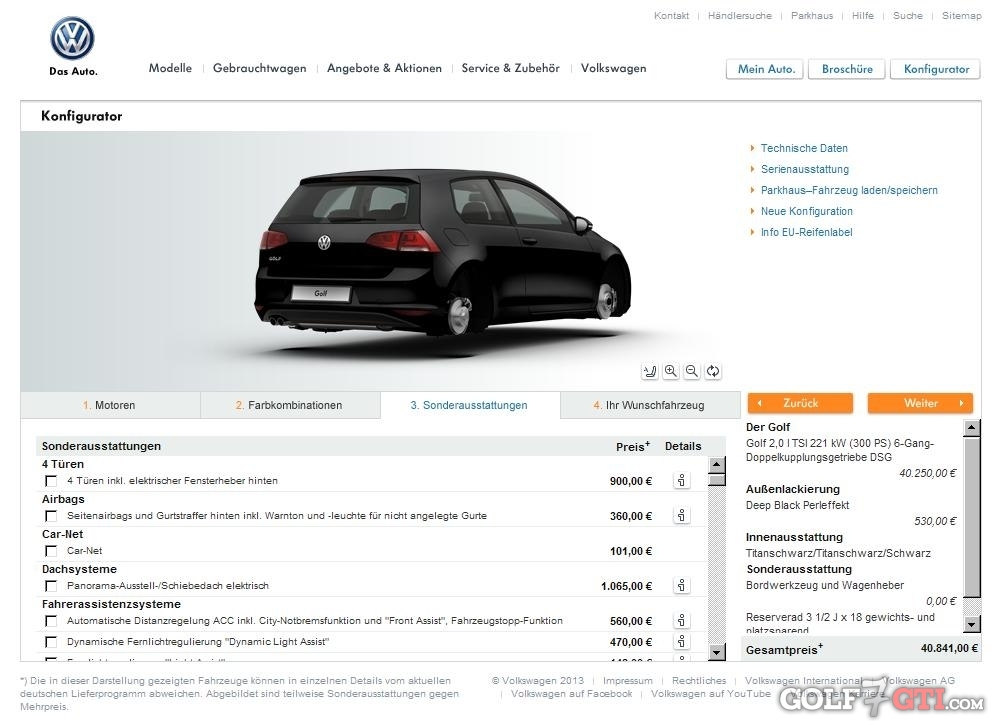
Task: Click summary panel scroll up arrow
Action: pos(972,428)
